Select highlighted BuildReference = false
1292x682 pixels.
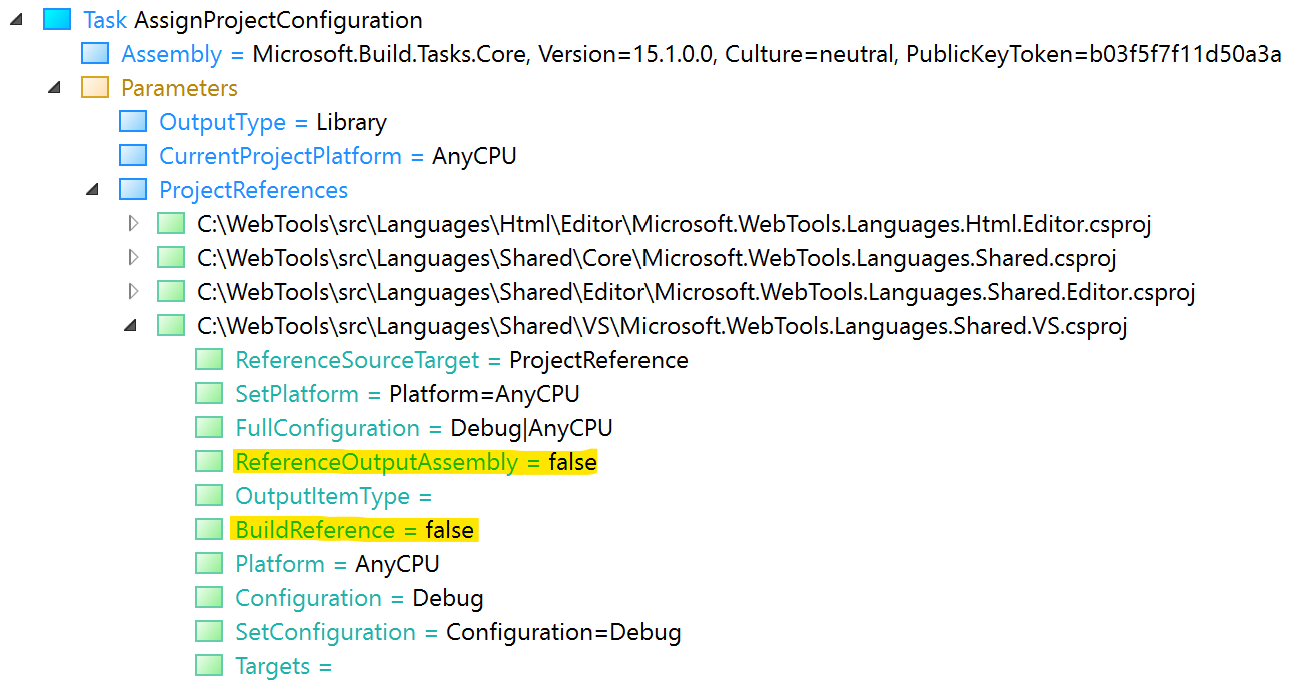point(354,530)
